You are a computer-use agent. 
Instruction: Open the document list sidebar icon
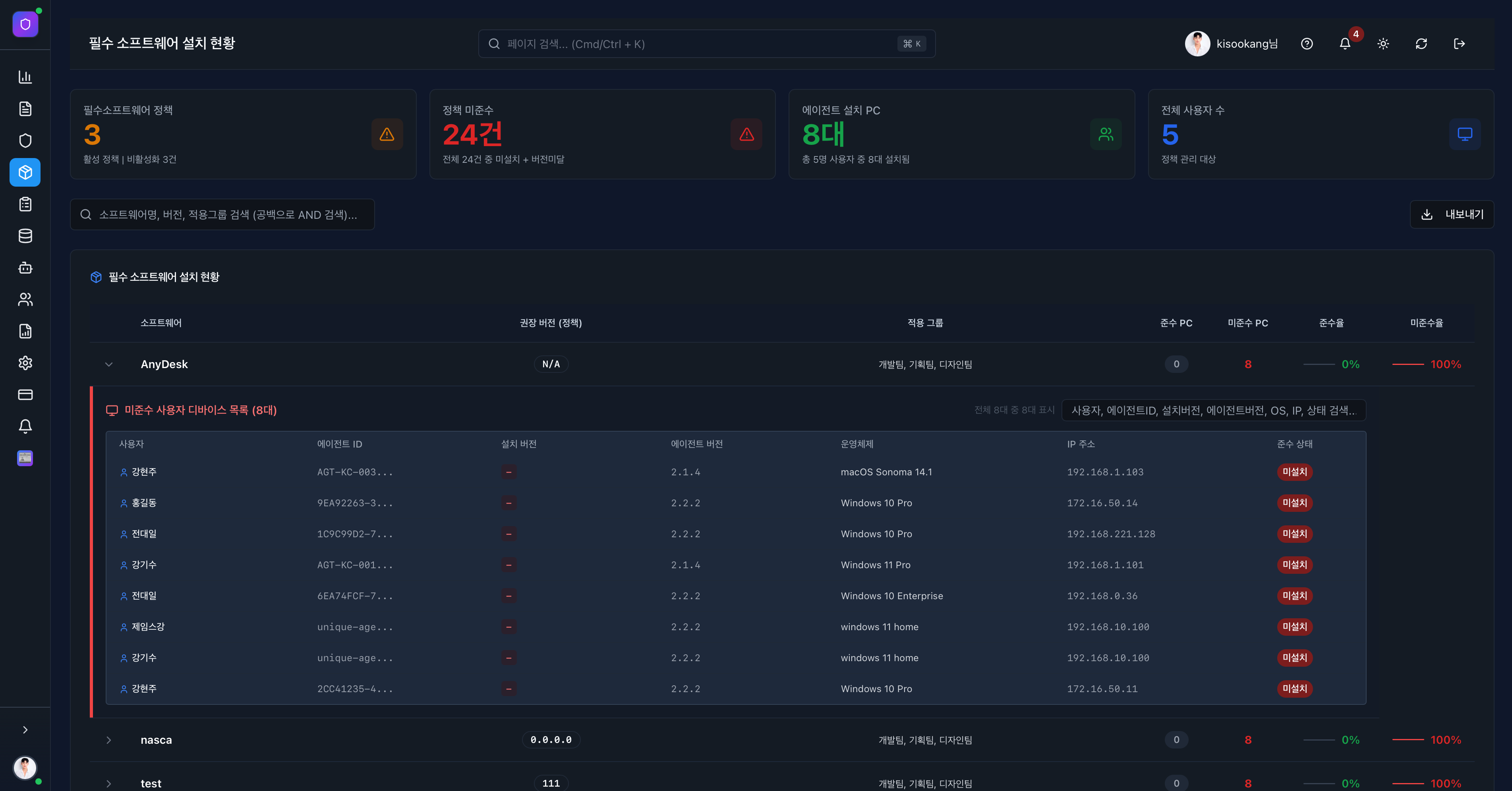(25, 108)
